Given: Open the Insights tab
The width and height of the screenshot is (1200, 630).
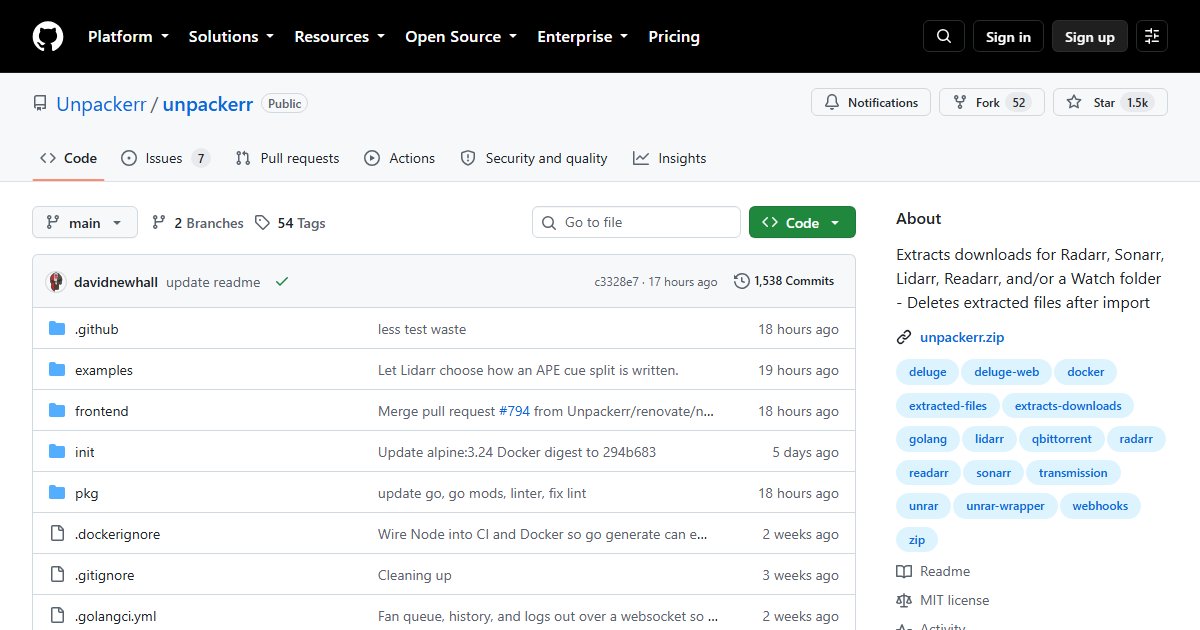Looking at the screenshot, I should coord(669,158).
